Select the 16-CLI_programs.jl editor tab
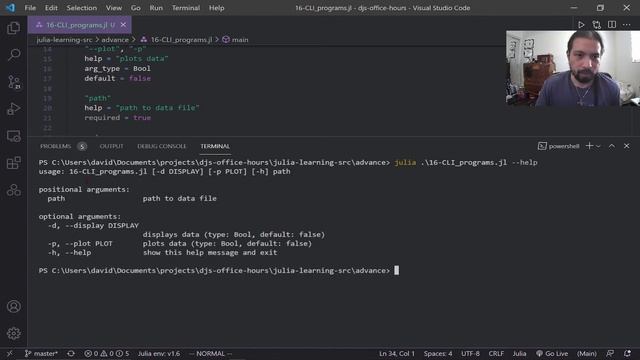Viewport: 640px width, 360px height. (x=80, y=25)
